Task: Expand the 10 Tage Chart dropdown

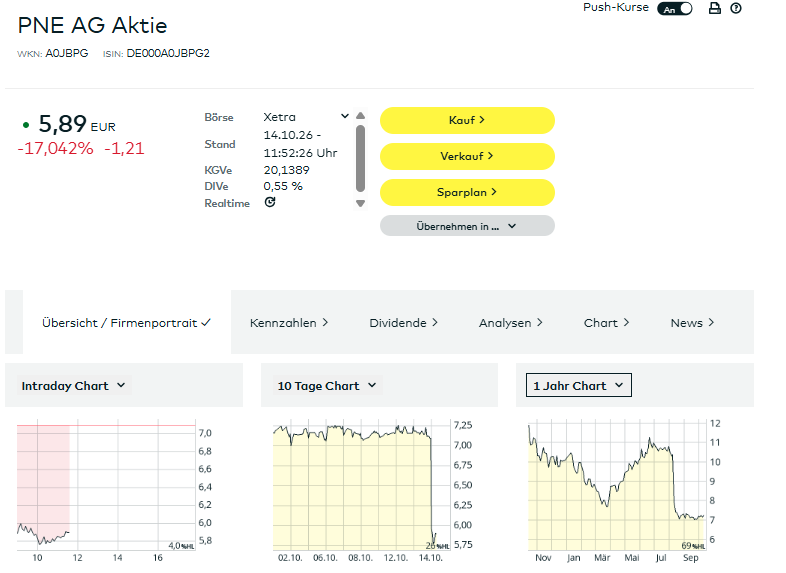Action: click(x=327, y=386)
